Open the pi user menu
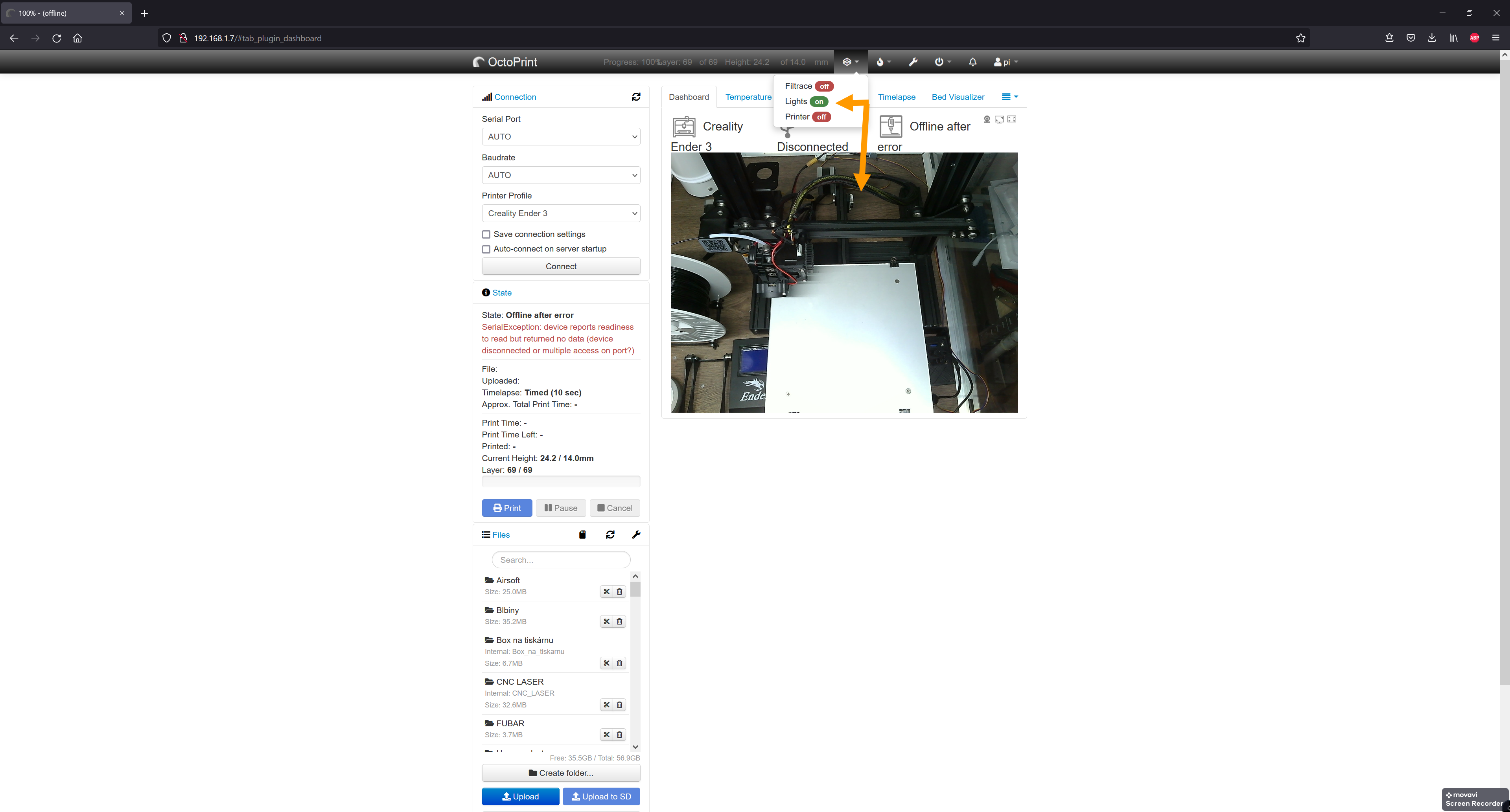 [1006, 62]
